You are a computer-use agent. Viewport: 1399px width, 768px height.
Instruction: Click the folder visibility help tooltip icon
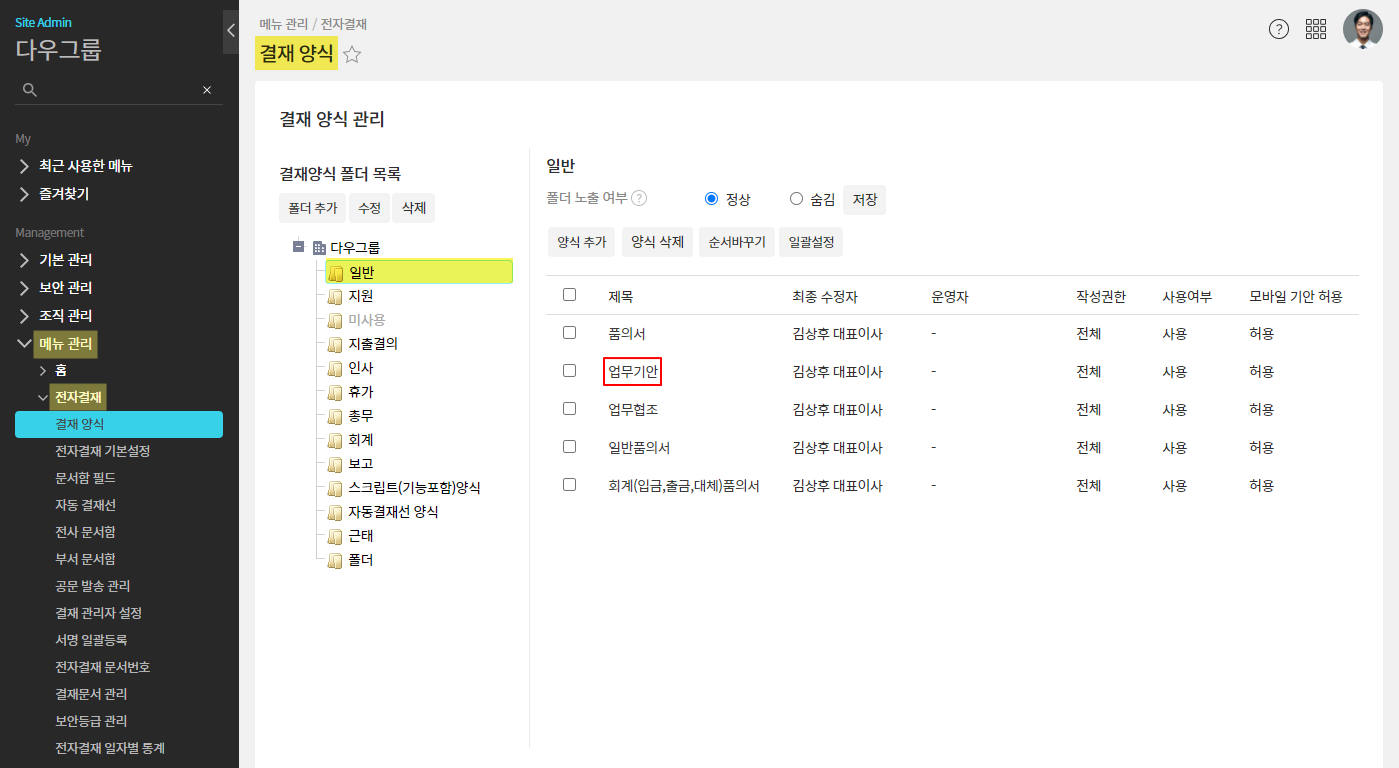pos(639,198)
